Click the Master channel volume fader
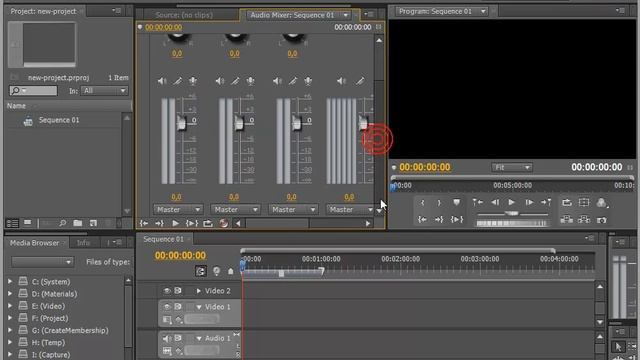Image resolution: width=640 pixels, height=360 pixels. [363, 122]
